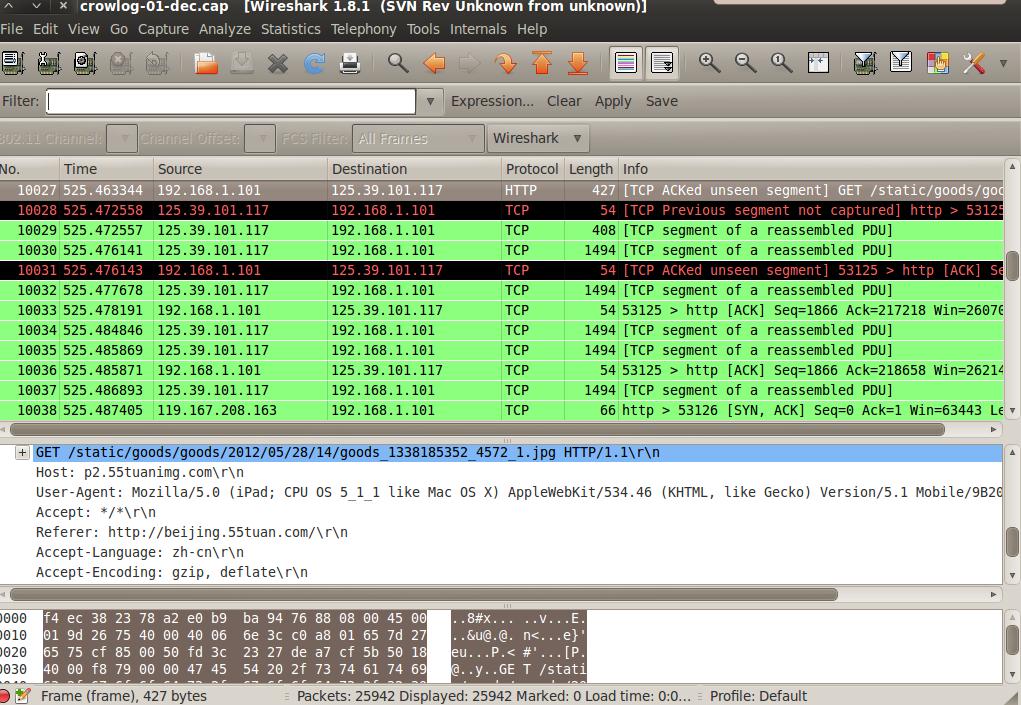The height and width of the screenshot is (705, 1021).
Task: Select the Referer header line
Action: click(191, 532)
